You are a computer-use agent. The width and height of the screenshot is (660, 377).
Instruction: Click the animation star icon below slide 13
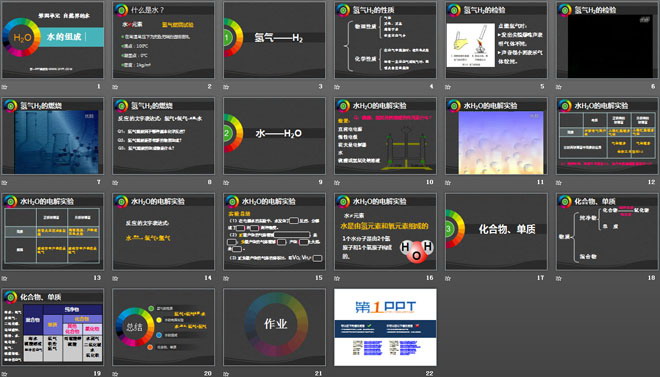point(5,278)
